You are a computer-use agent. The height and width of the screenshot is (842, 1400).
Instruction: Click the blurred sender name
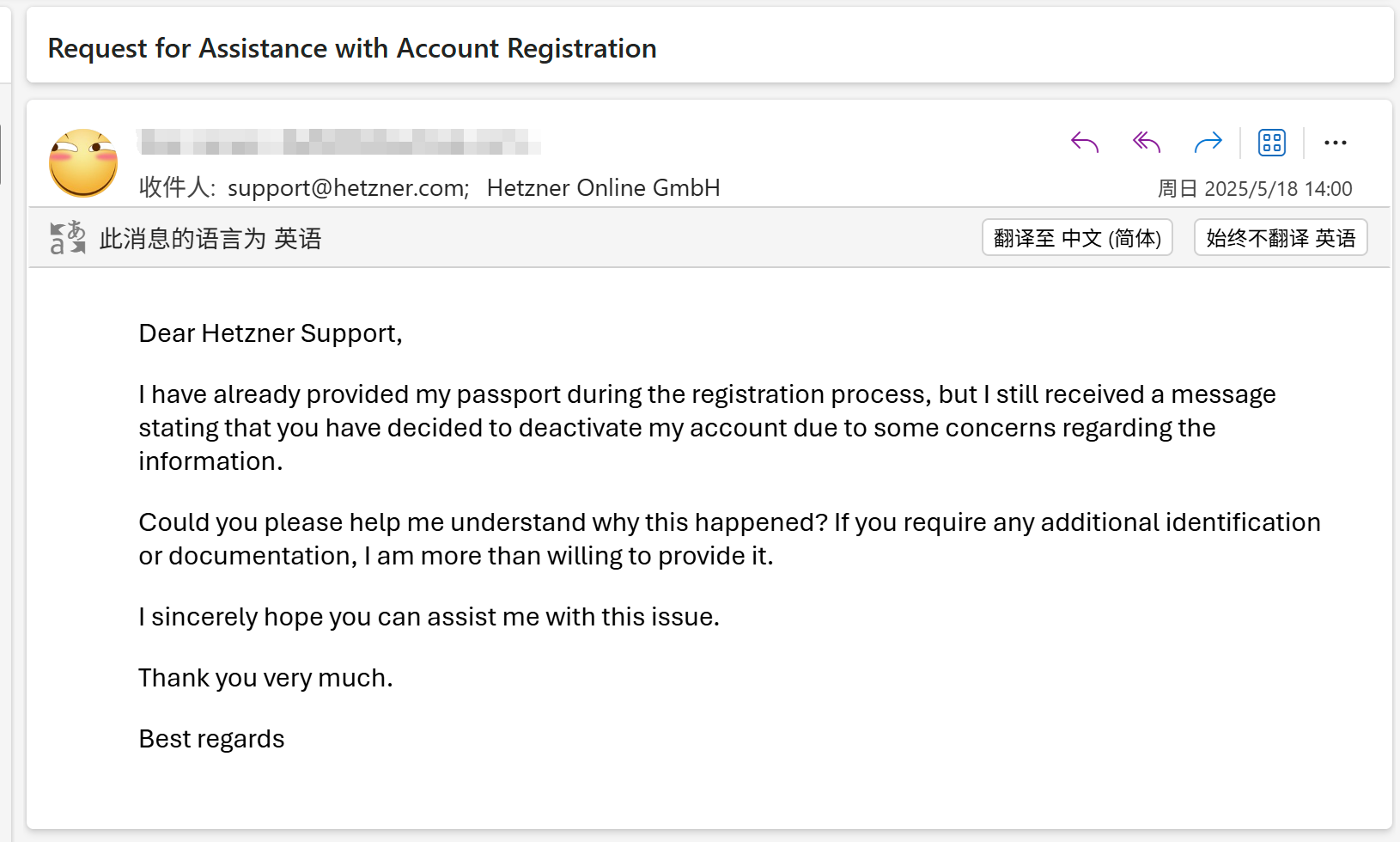[x=339, y=142]
